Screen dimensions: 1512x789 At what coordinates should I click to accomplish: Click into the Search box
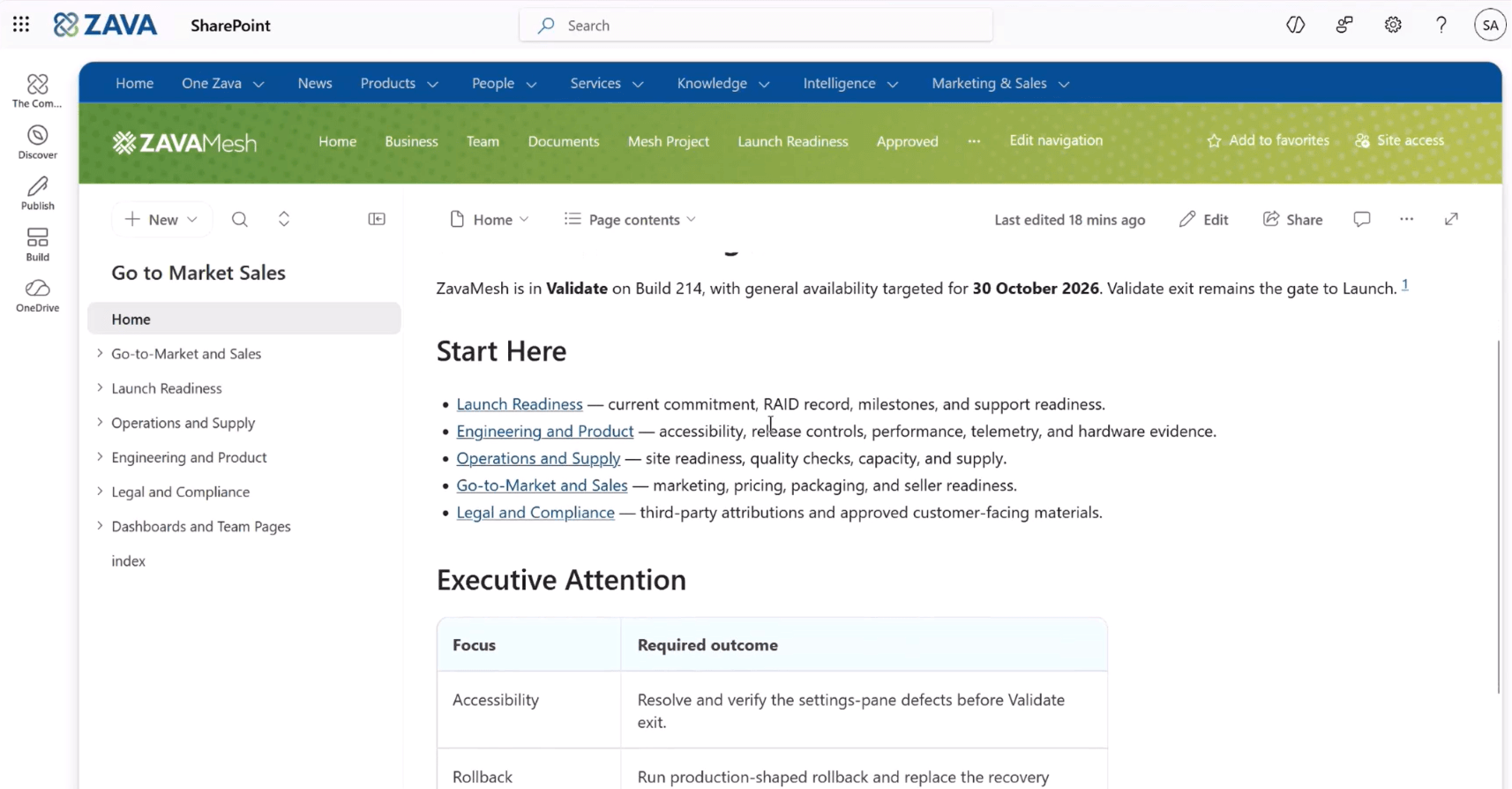(x=756, y=25)
